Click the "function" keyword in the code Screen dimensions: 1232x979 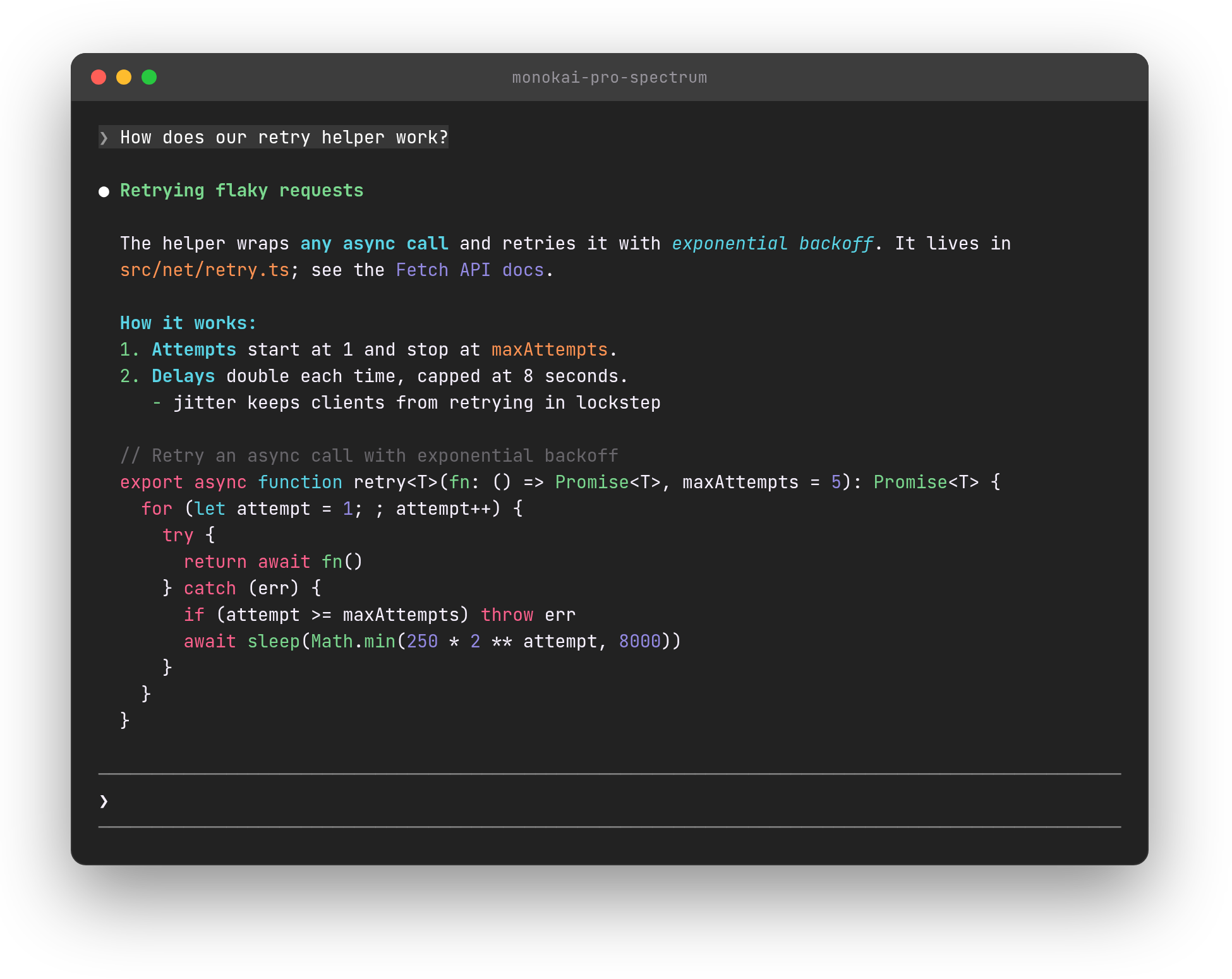click(x=300, y=482)
